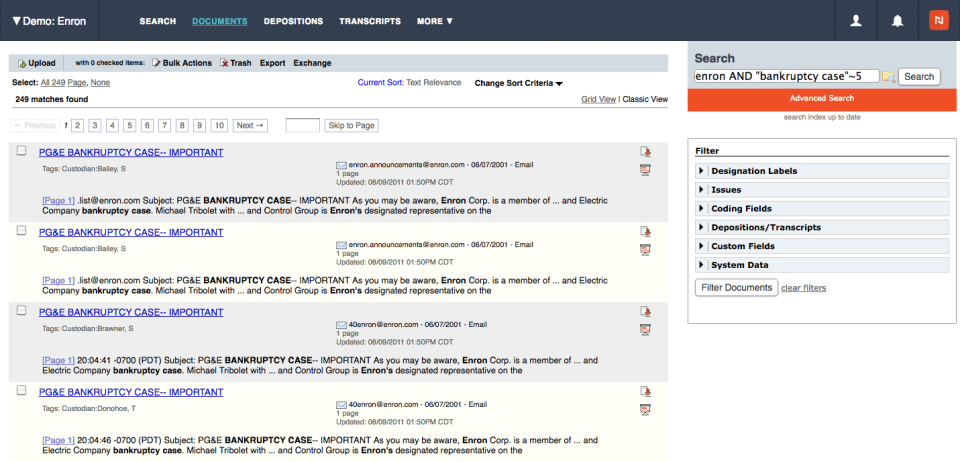Open presentation icon for Brawner, S document
Image resolution: width=960 pixels, height=462 pixels.
pos(645,330)
